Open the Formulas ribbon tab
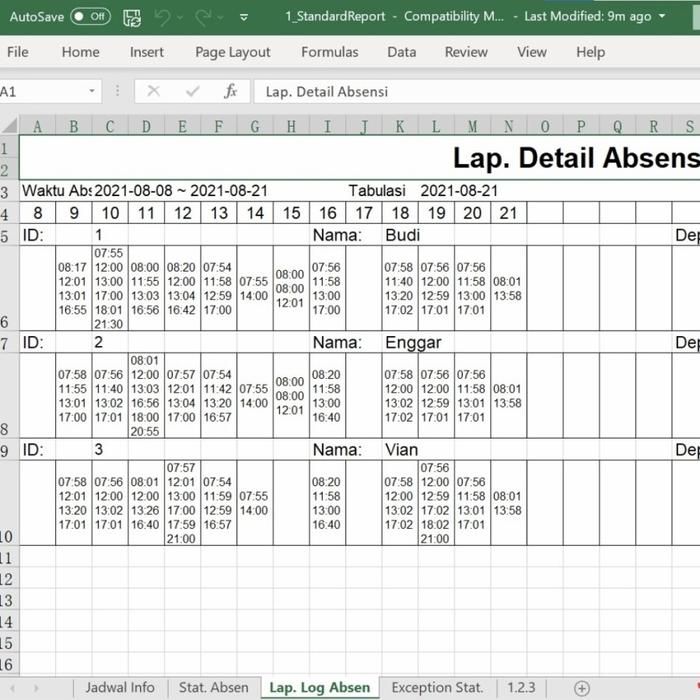Image resolution: width=700 pixels, height=700 pixels. click(329, 52)
